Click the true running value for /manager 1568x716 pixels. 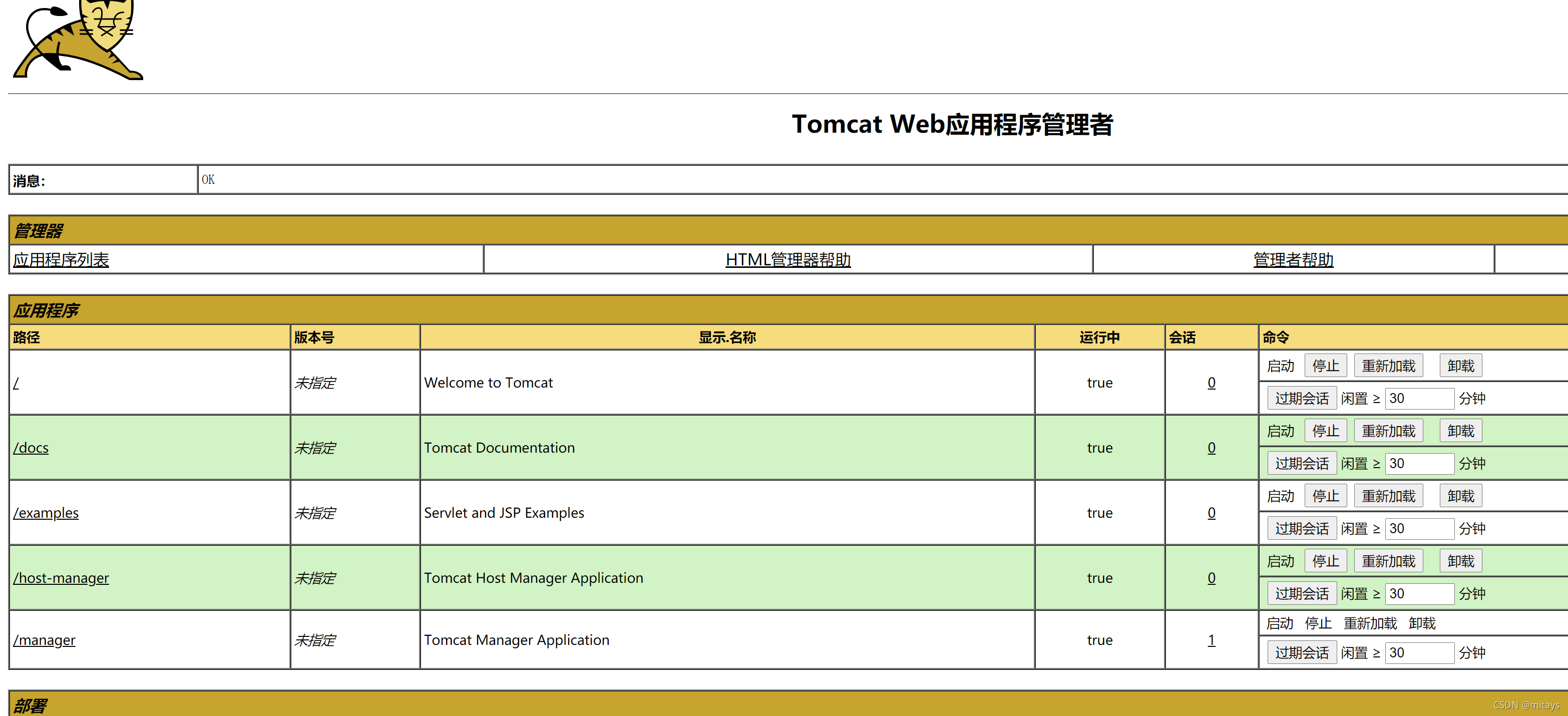click(1099, 640)
